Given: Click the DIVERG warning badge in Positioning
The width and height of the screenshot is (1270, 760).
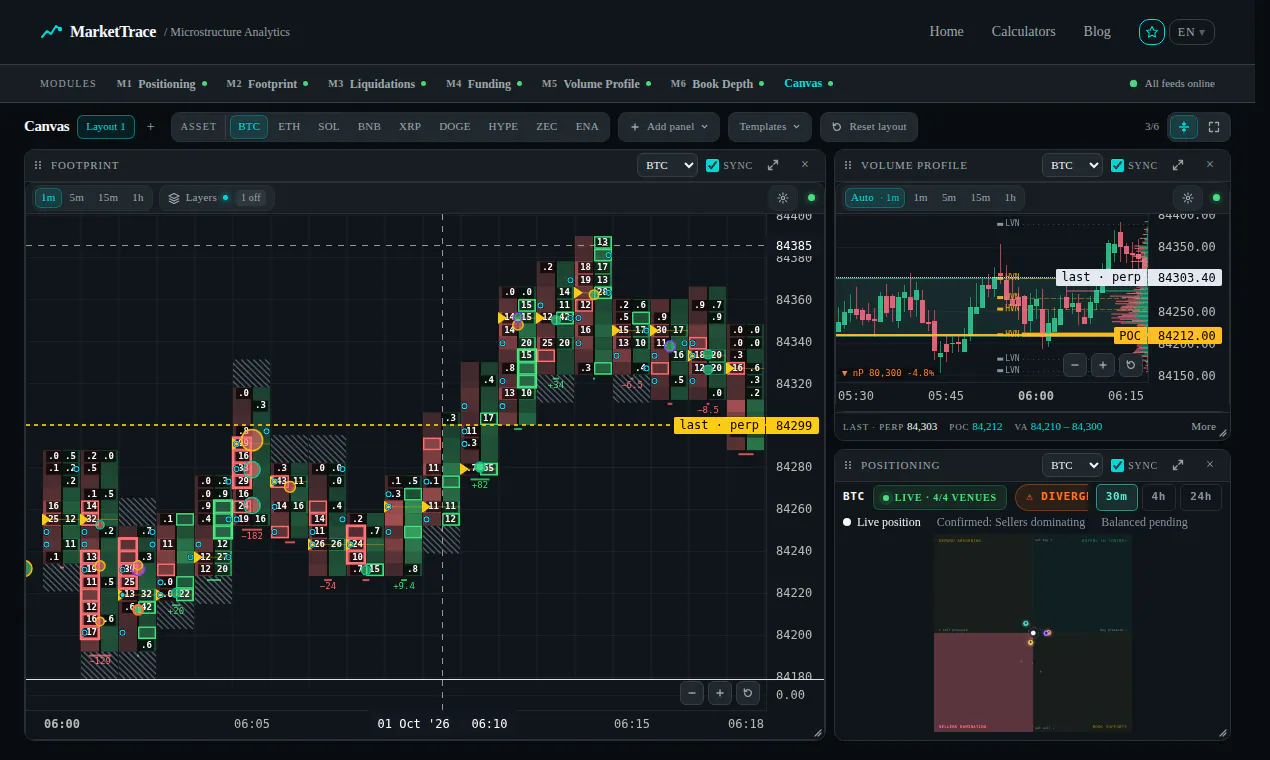Looking at the screenshot, I should pyautogui.click(x=1051, y=497).
